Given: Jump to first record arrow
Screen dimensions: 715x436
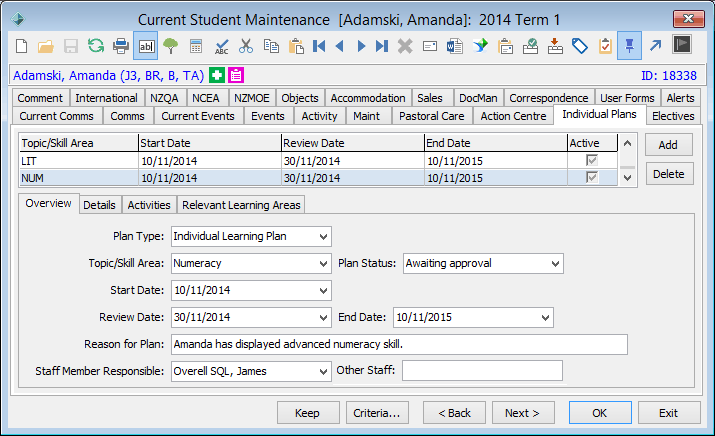Looking at the screenshot, I should click(x=319, y=46).
